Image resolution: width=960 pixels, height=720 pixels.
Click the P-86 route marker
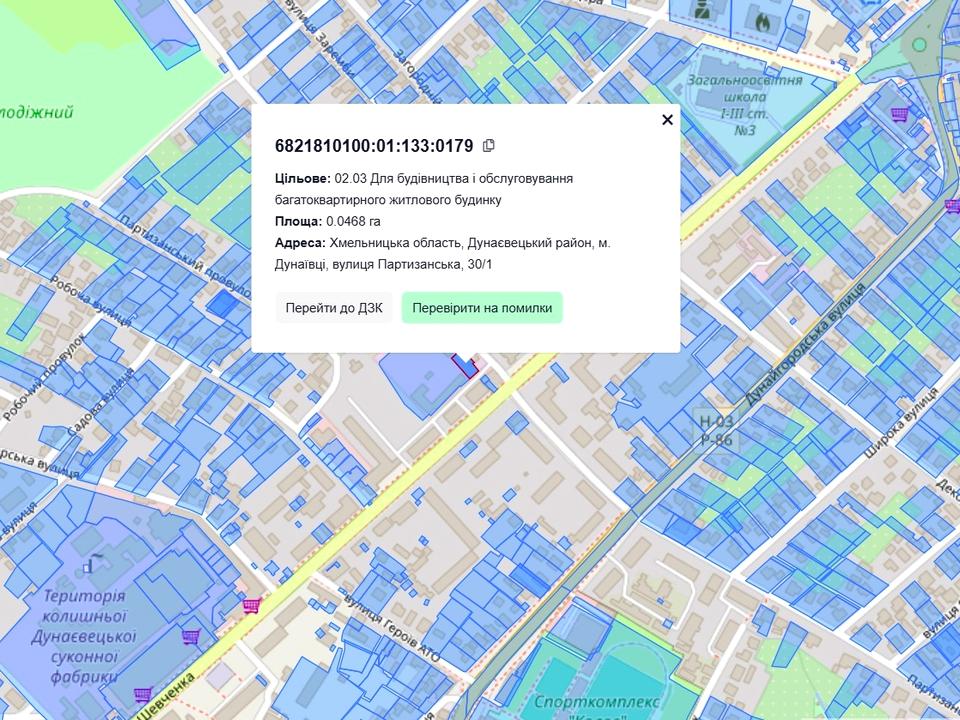tap(716, 440)
